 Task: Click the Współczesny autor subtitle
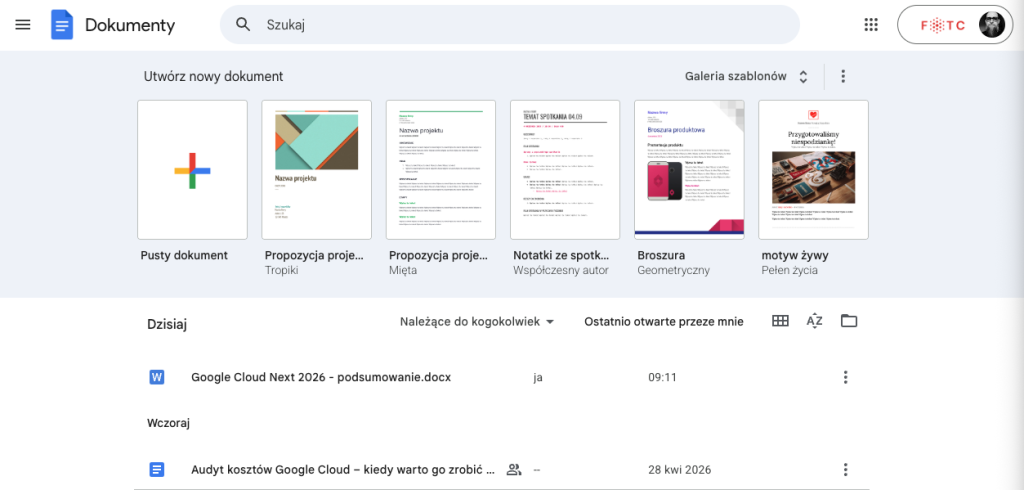[561, 270]
